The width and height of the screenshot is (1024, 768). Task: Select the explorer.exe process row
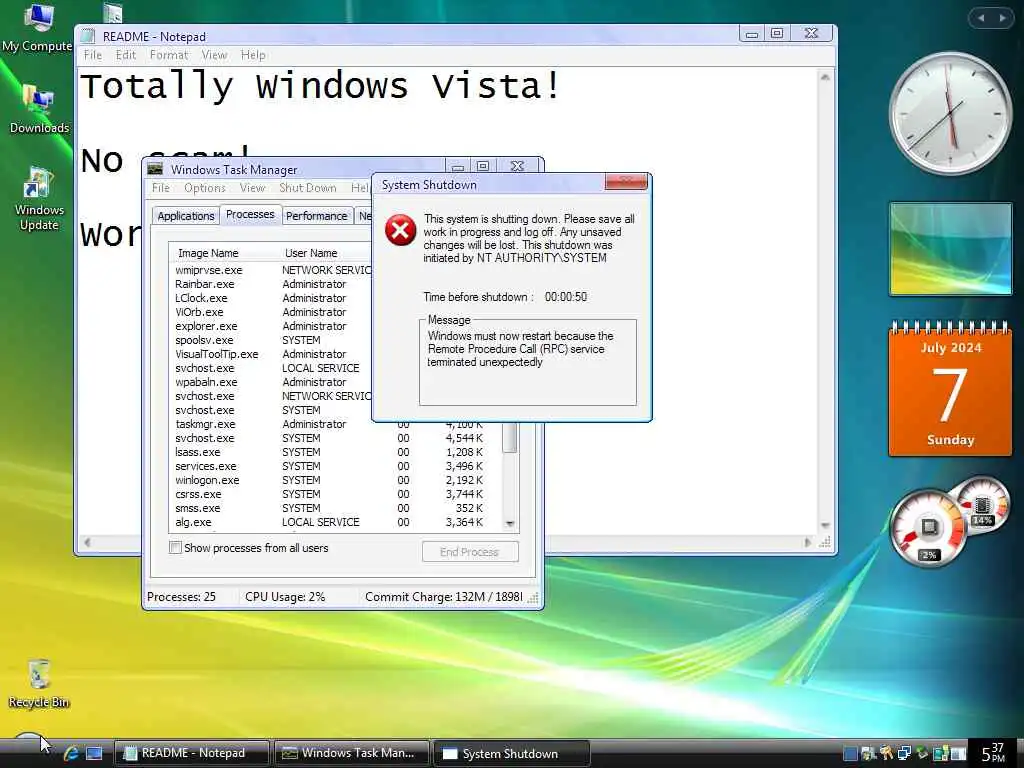(x=270, y=326)
